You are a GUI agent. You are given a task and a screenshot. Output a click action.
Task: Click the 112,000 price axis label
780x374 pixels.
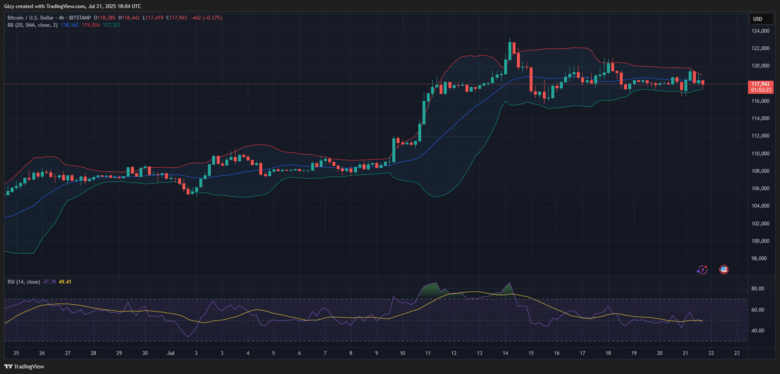tap(761, 136)
